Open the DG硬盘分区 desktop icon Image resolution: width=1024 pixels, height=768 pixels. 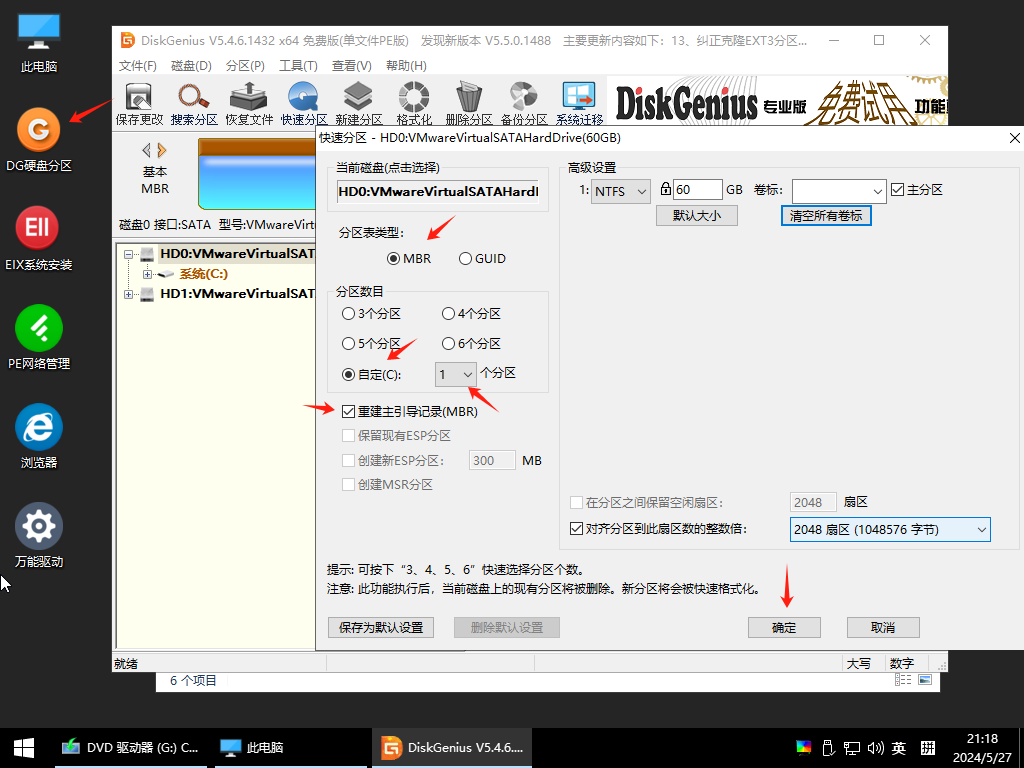point(39,140)
